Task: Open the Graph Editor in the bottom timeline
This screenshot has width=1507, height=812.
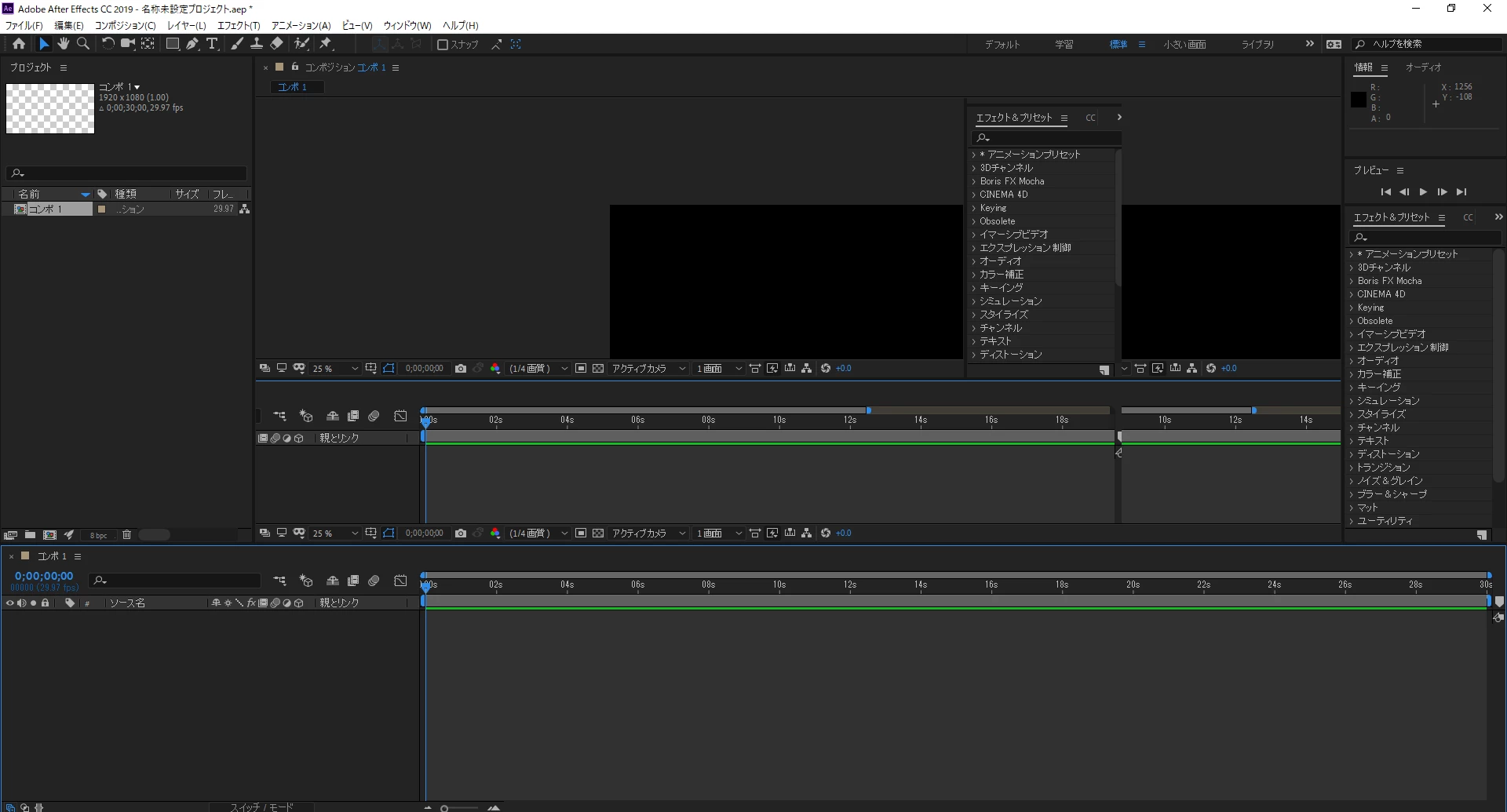Action: click(x=400, y=581)
